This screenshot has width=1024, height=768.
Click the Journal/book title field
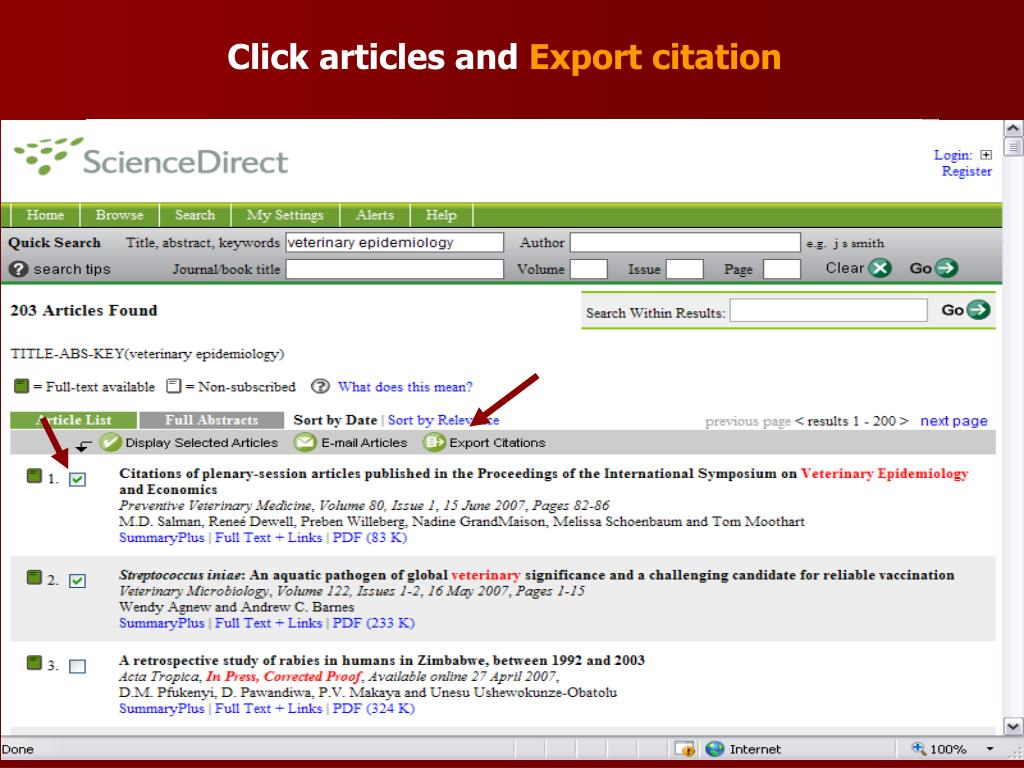394,269
